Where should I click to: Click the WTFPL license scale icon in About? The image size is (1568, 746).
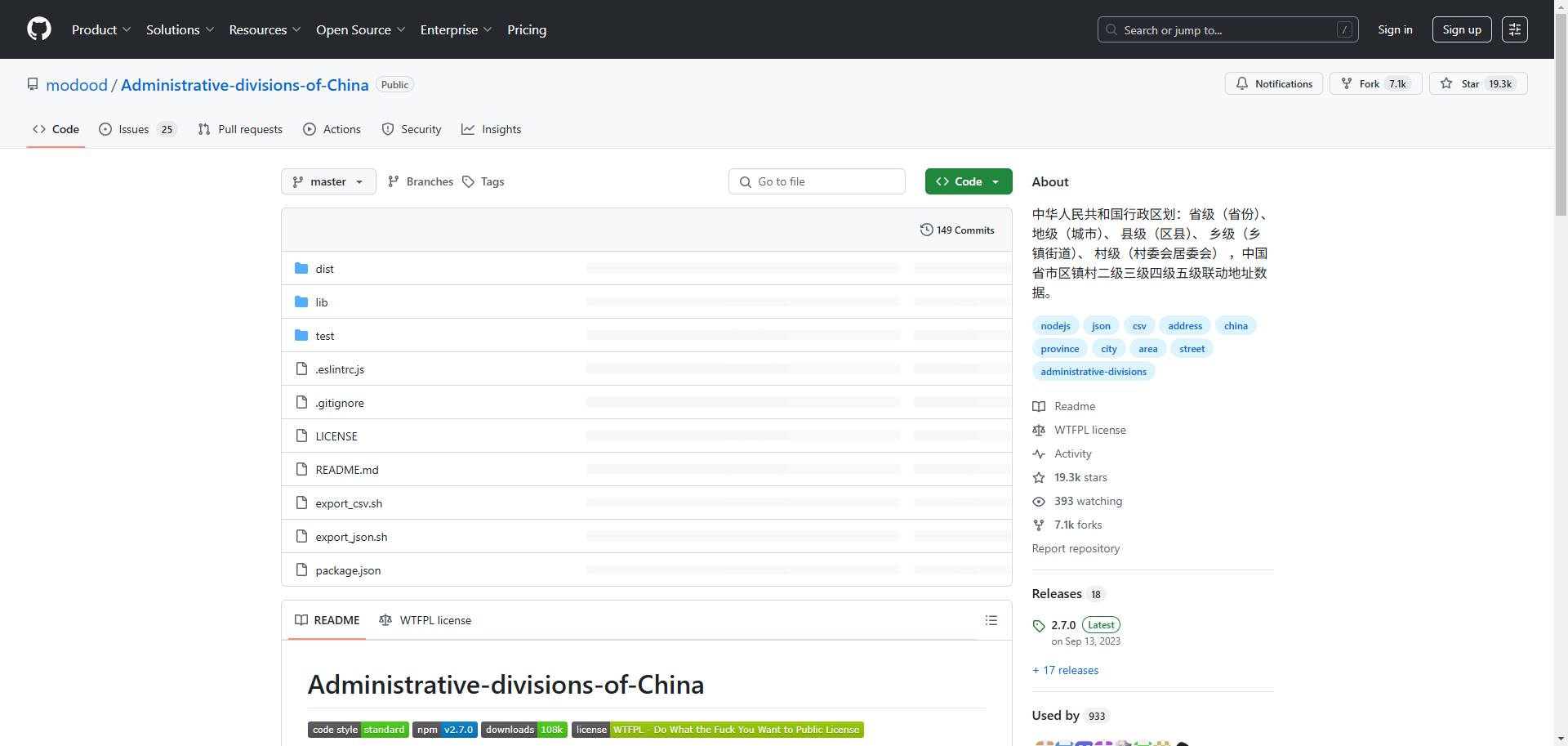[1039, 430]
